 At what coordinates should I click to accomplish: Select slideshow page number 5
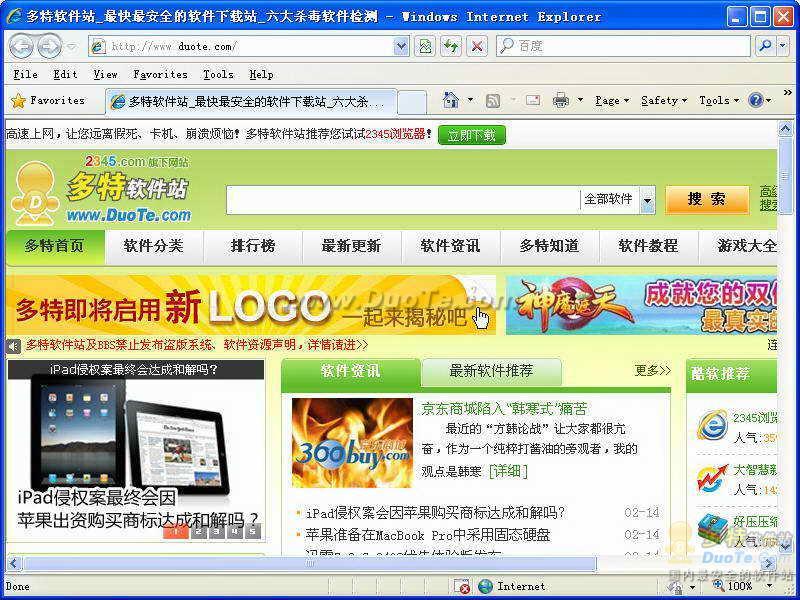point(253,532)
